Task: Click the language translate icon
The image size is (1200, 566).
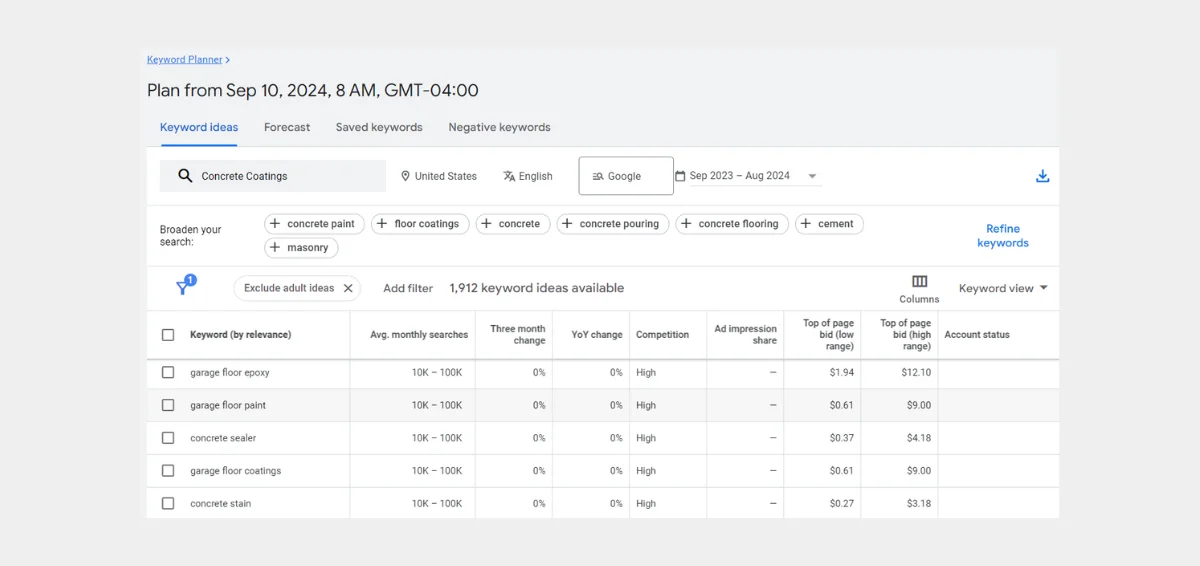Action: [x=509, y=176]
